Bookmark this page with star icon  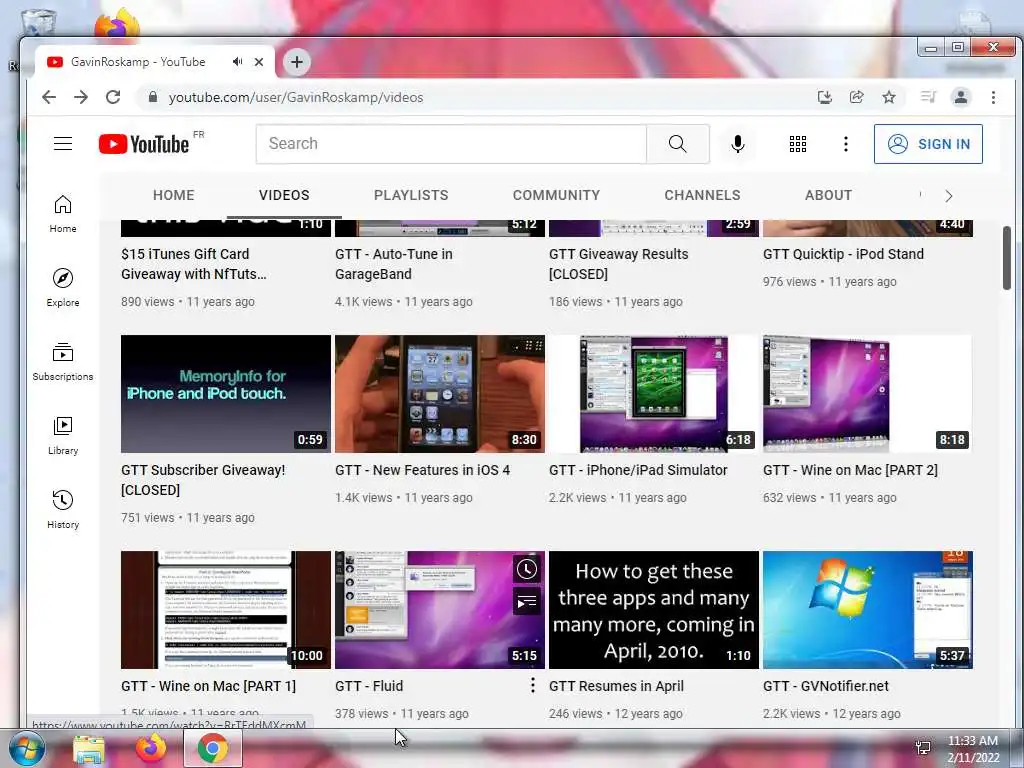(889, 97)
